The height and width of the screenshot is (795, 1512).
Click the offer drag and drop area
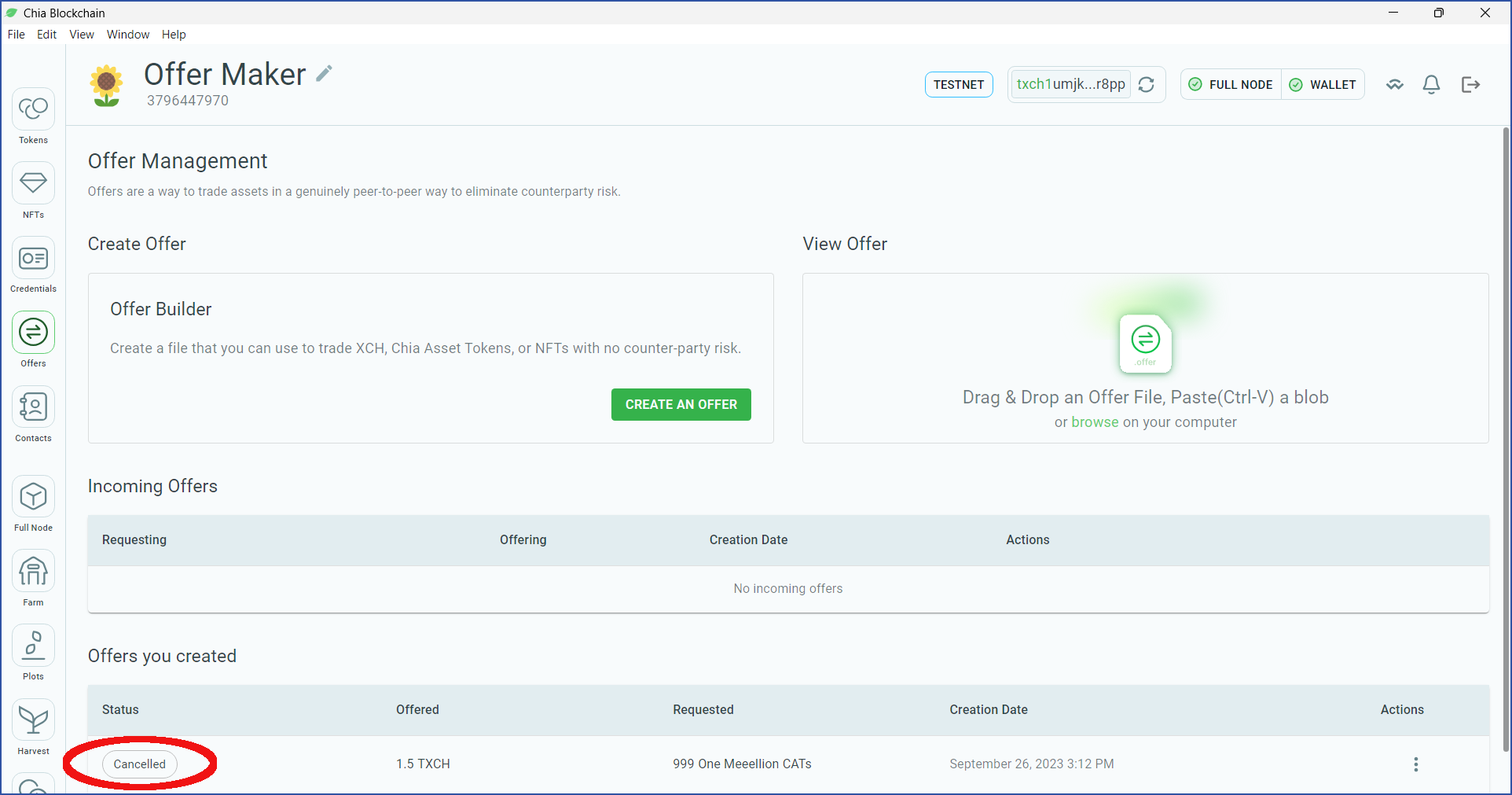click(x=1146, y=359)
